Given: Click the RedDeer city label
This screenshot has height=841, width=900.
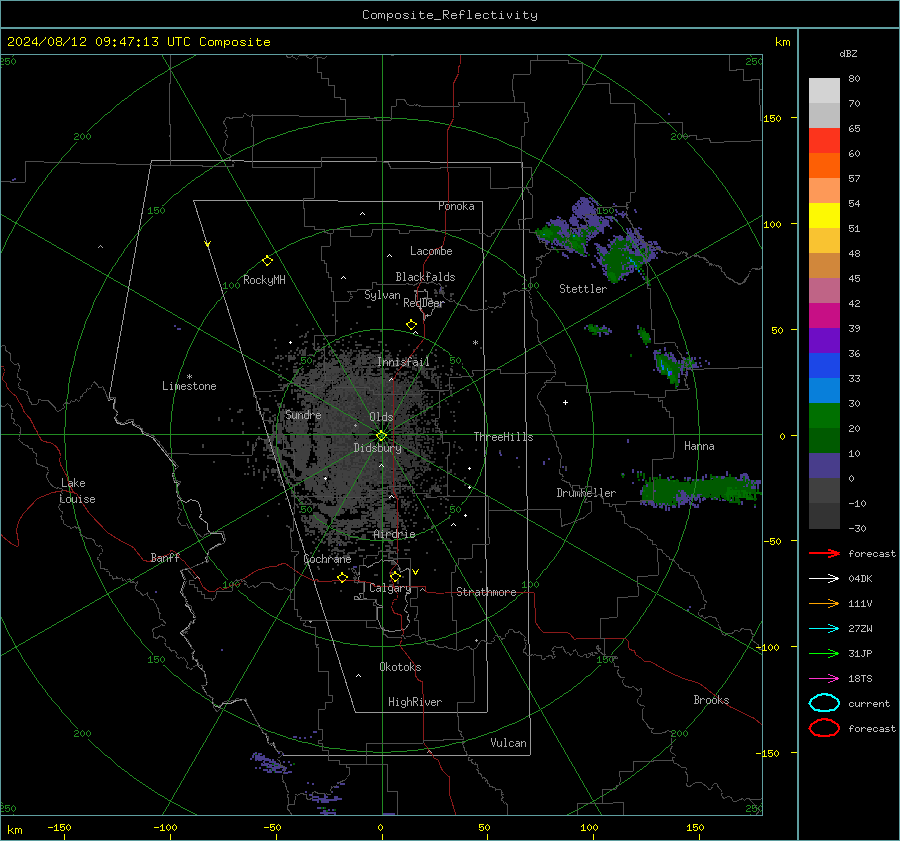Looking at the screenshot, I should [x=424, y=303].
